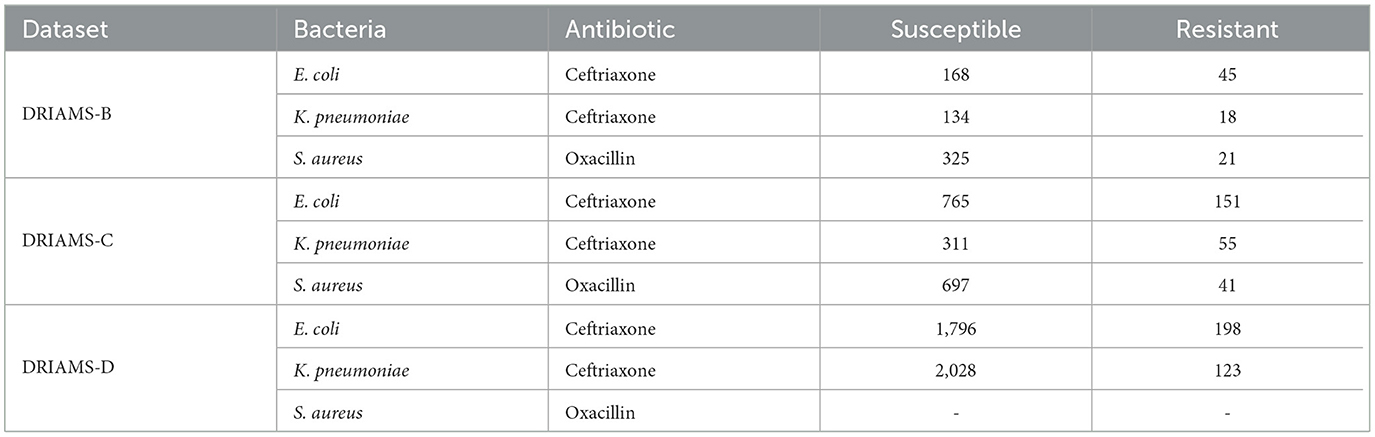This screenshot has height=437, width=1375.
Task: Click the susceptible value 134
Action: (x=955, y=116)
